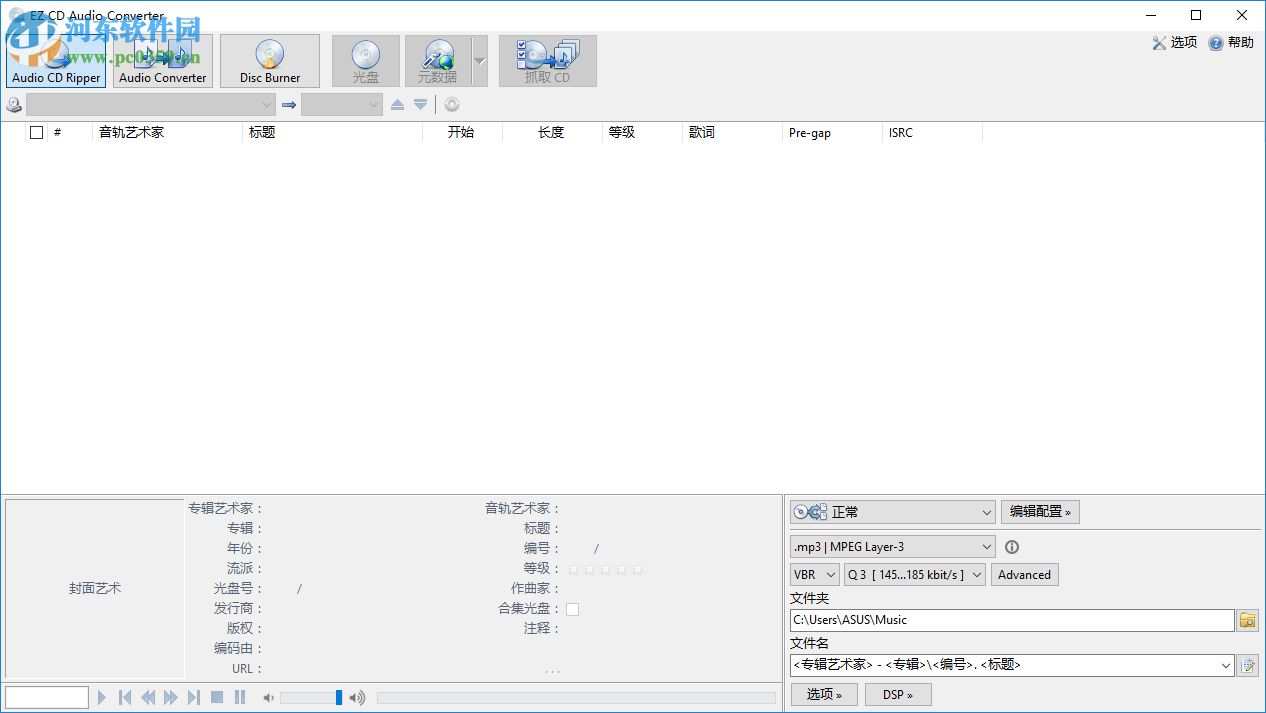This screenshot has width=1266, height=713.
Task: Click the filename edit icon beside 文件名 field
Action: pos(1247,664)
